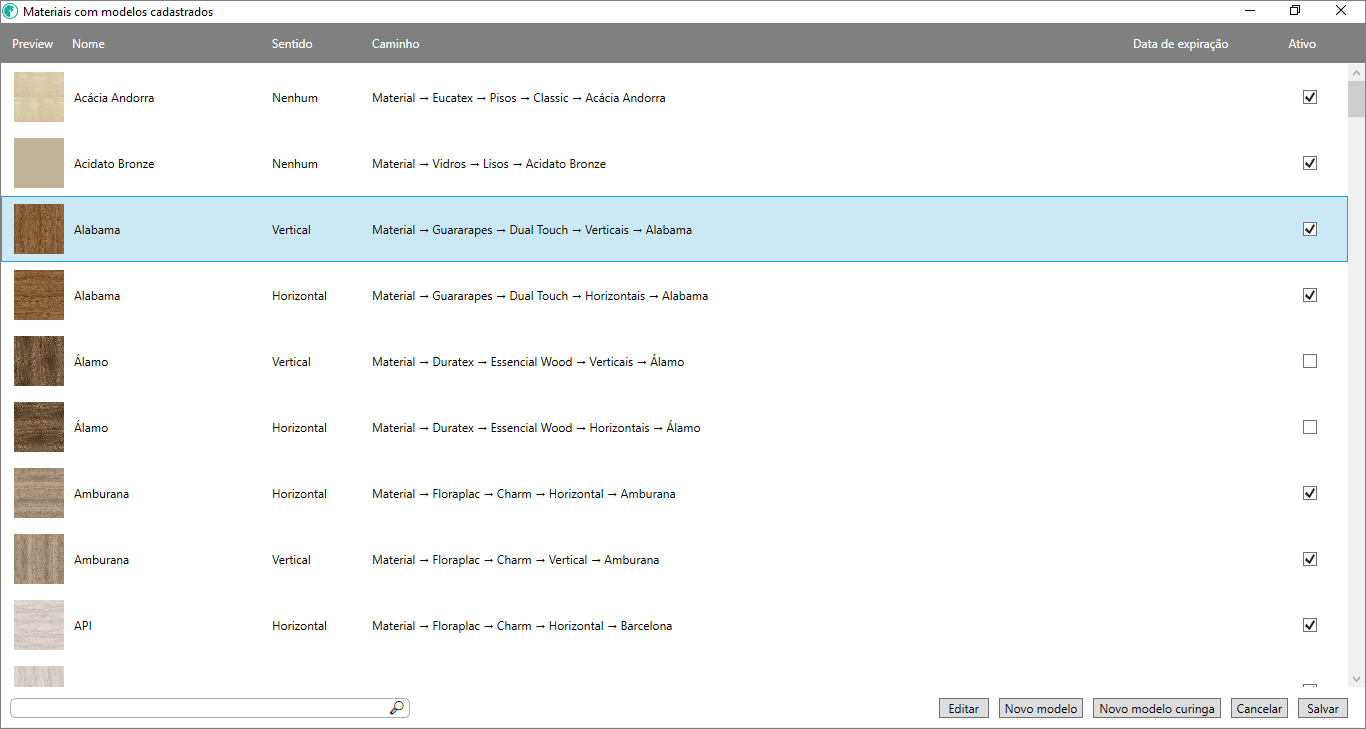Disable Ativo for Amburana Vertical row
The image size is (1366, 729).
coord(1310,560)
